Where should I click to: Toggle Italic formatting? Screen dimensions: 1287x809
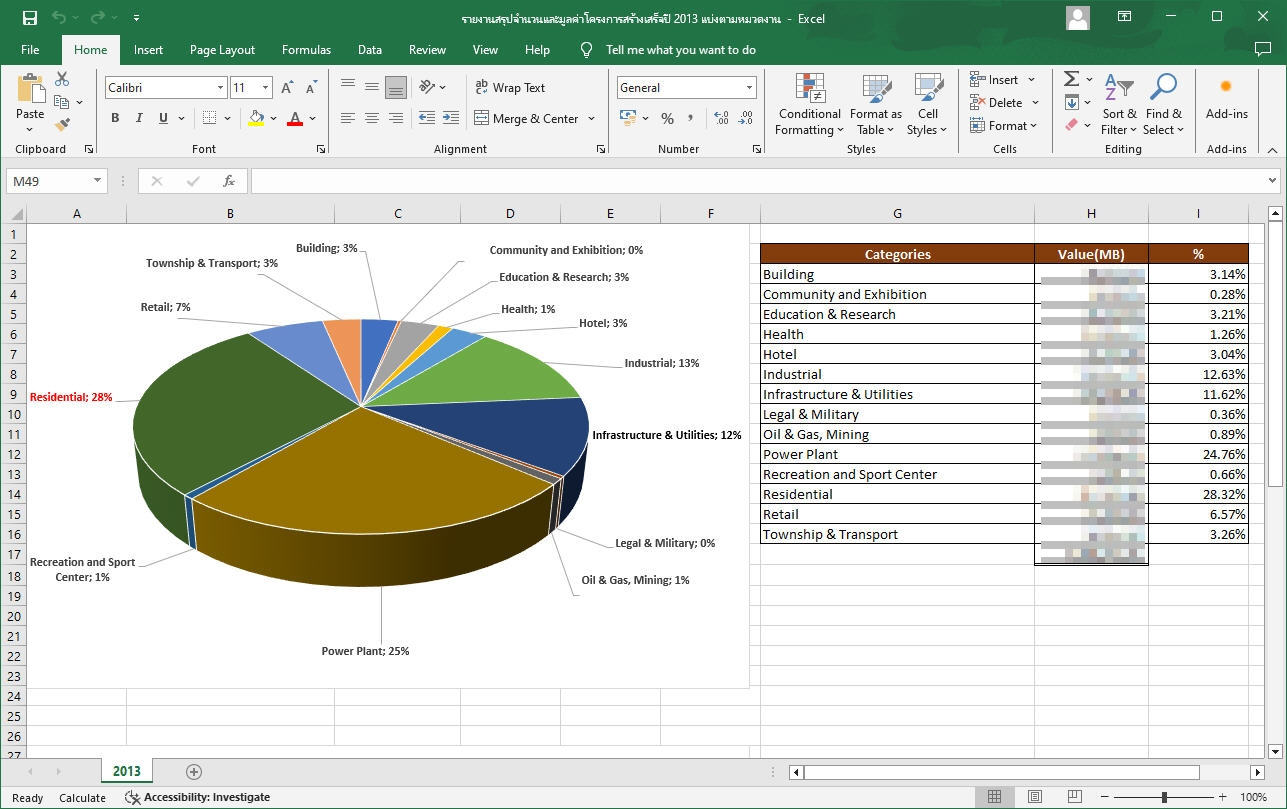pos(139,118)
